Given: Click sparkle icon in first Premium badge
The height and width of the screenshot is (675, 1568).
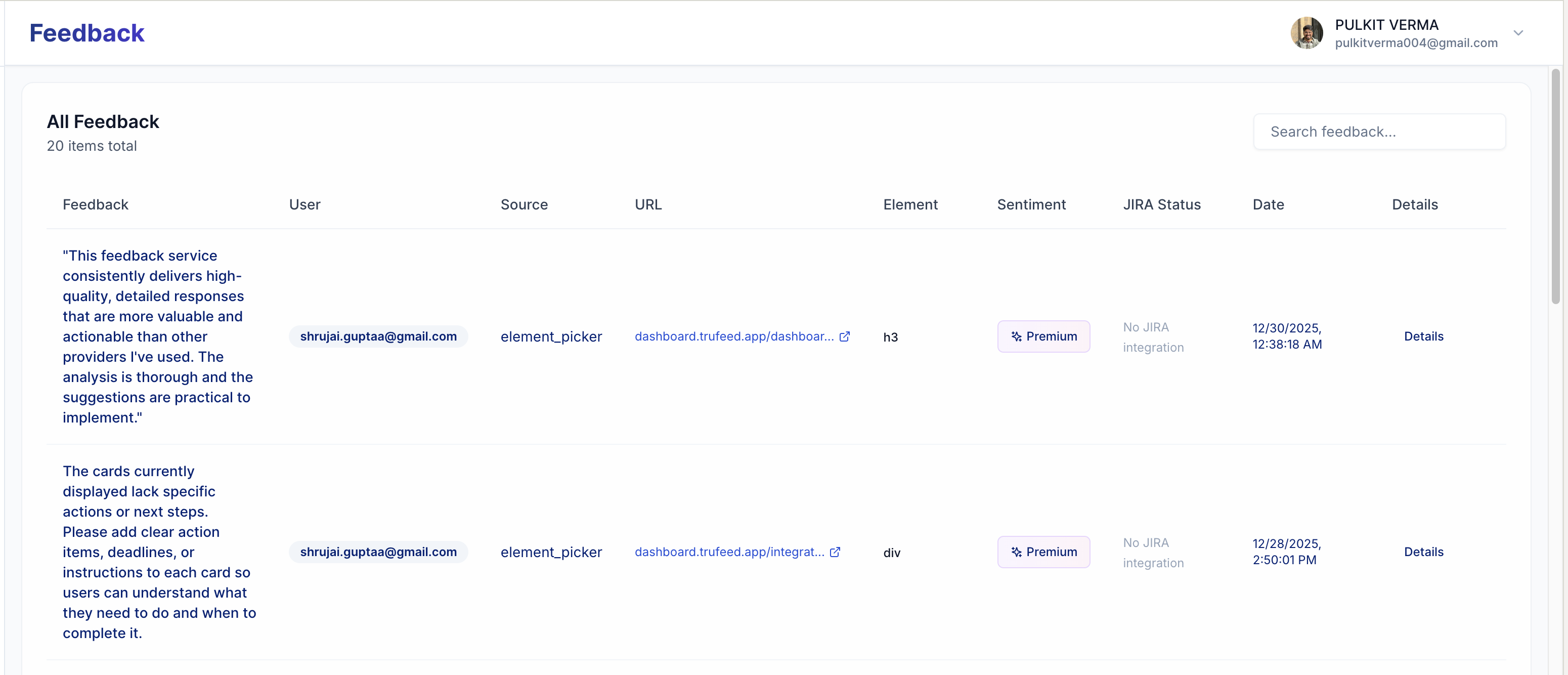Looking at the screenshot, I should pos(1016,336).
